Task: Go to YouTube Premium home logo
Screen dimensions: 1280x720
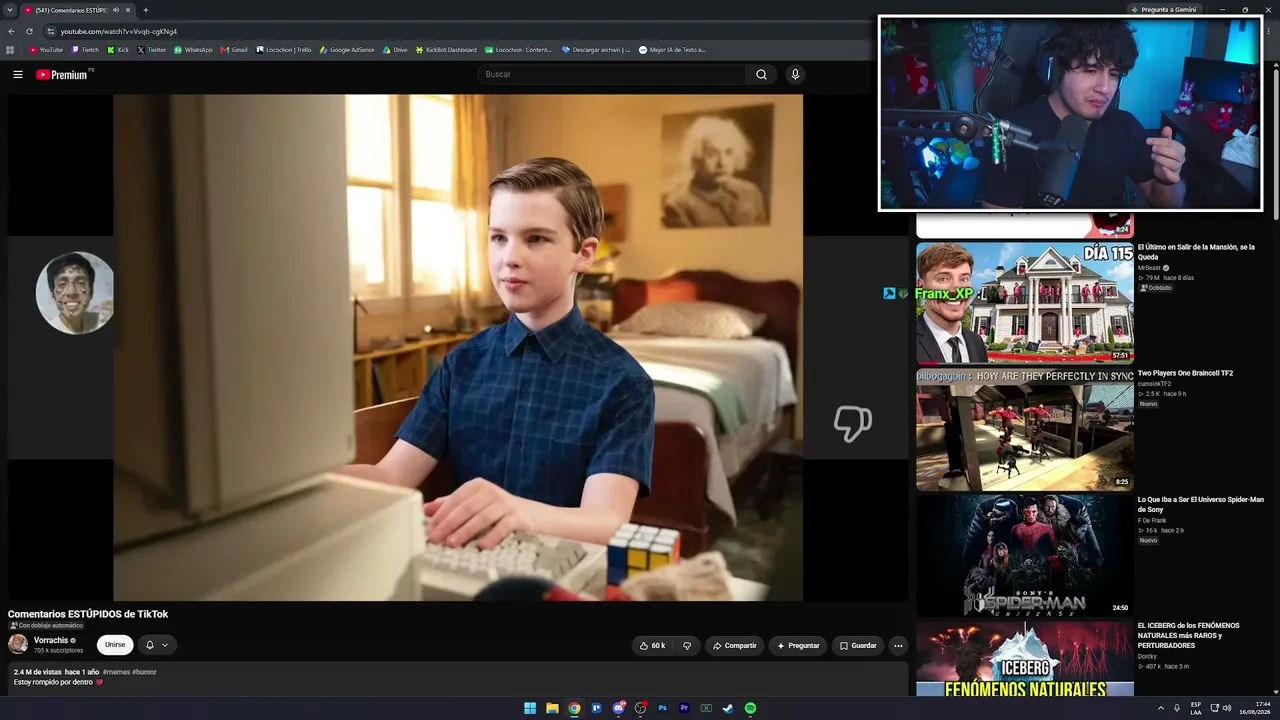Action: pos(62,74)
